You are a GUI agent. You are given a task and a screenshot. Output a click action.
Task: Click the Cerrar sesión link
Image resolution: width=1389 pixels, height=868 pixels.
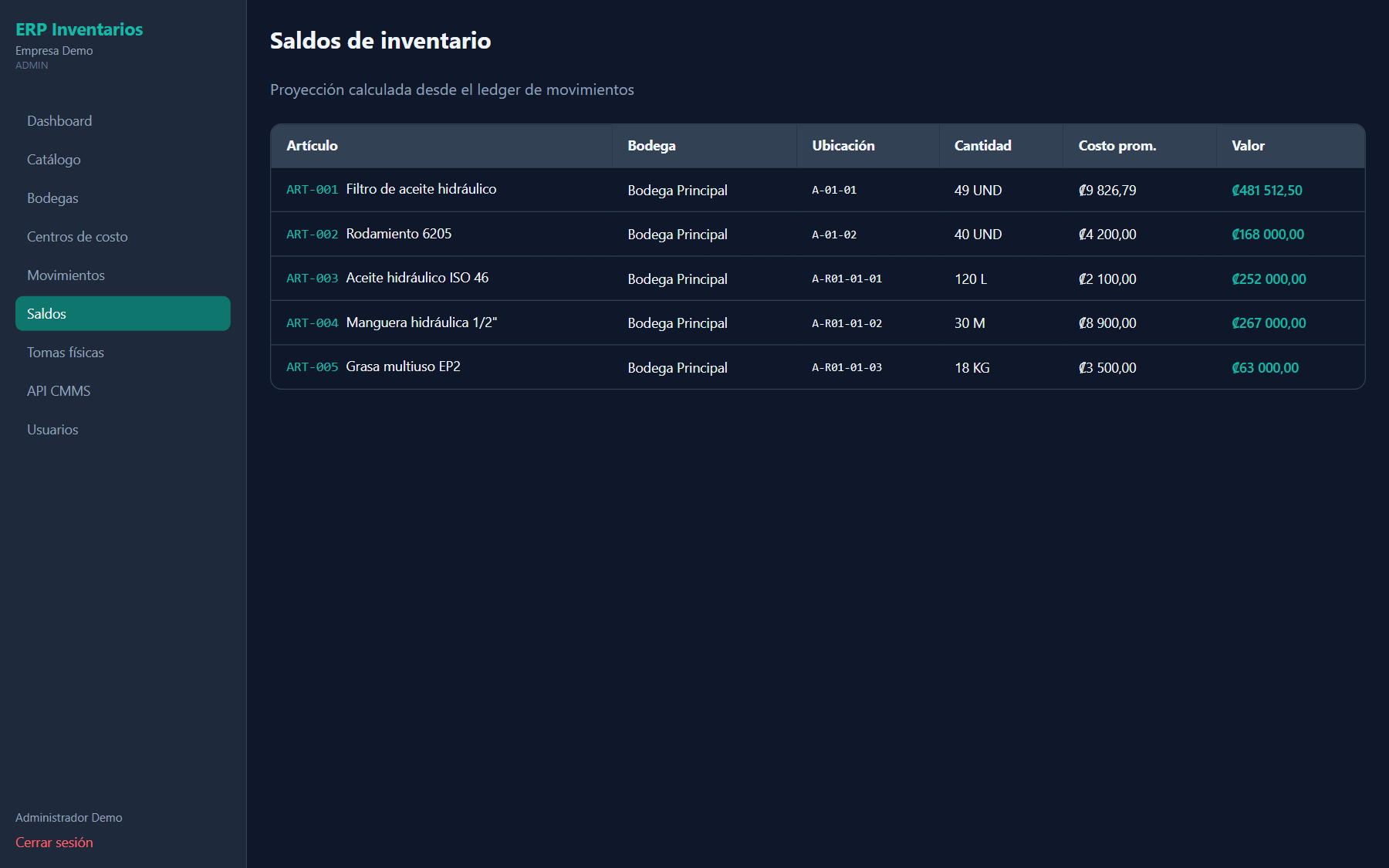click(x=54, y=843)
